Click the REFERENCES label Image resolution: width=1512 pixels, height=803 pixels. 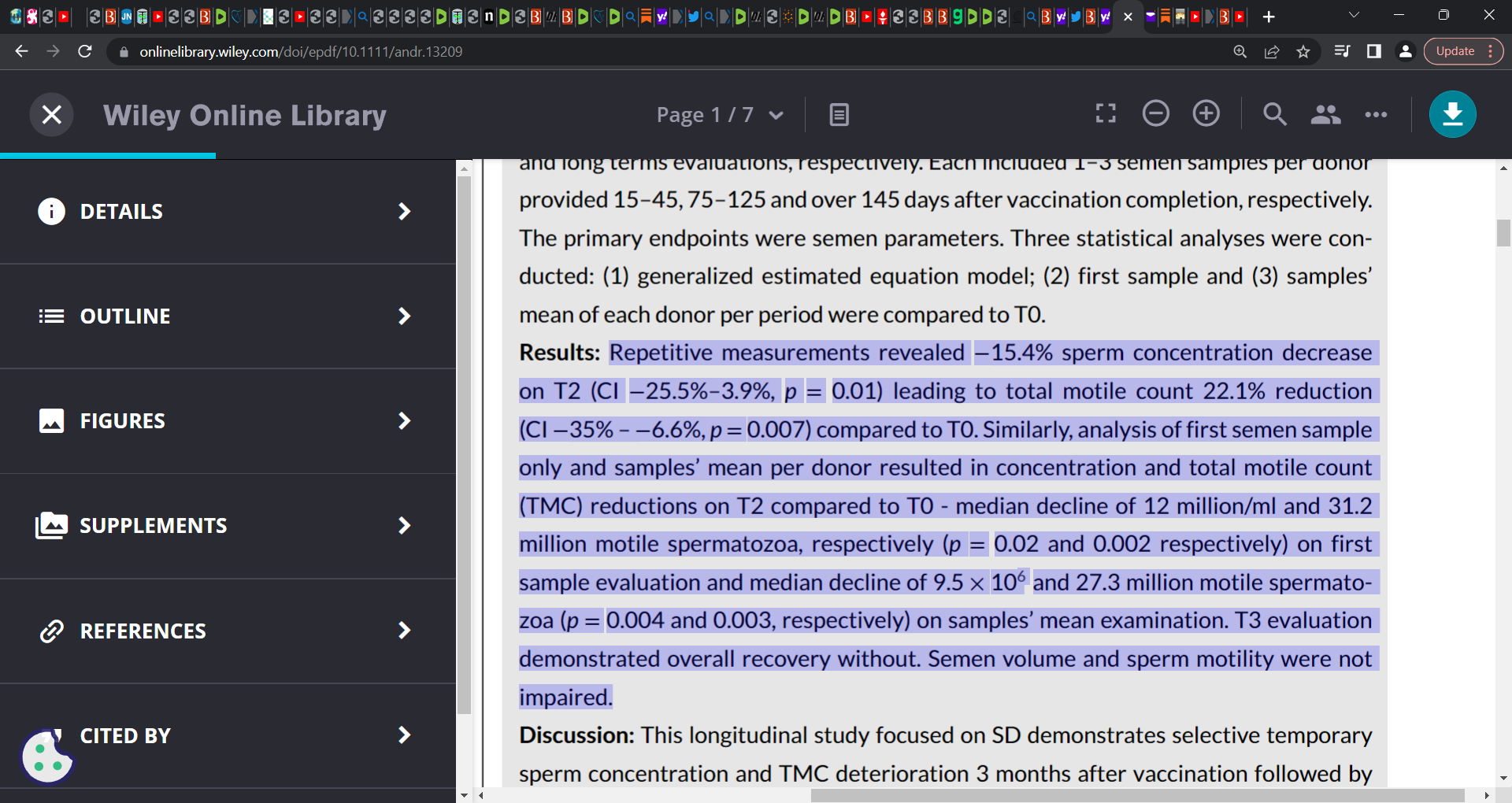pos(143,631)
